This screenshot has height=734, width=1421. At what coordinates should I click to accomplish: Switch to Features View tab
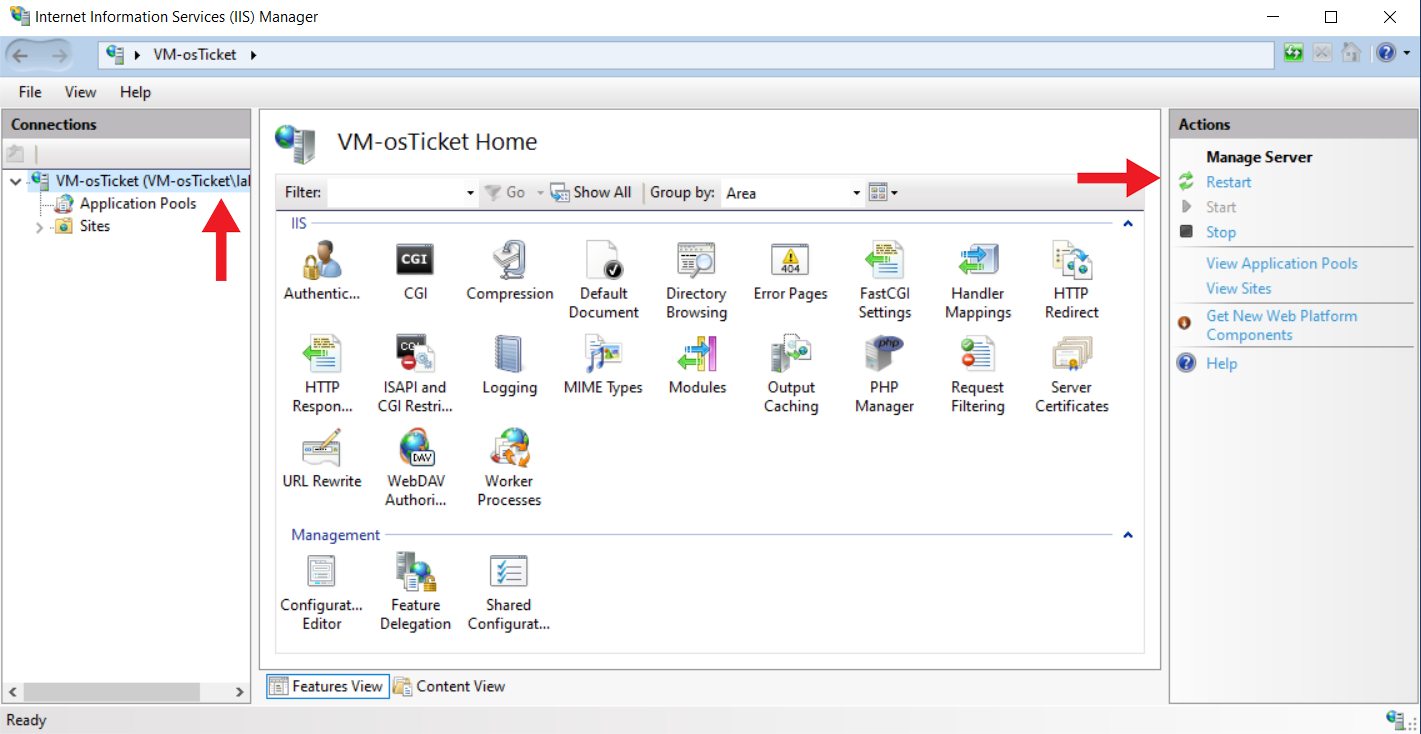pos(327,686)
